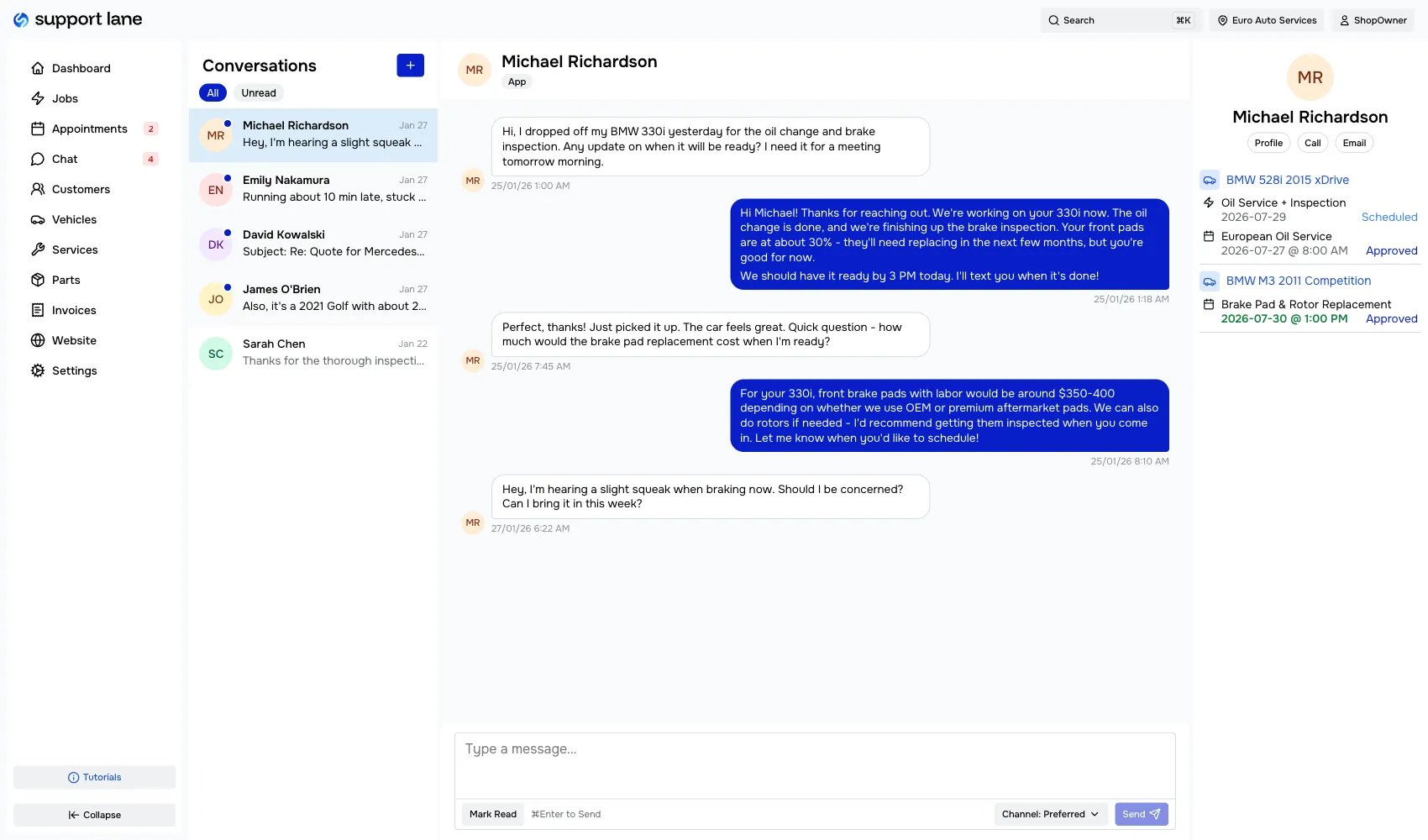Open Services via the wrench icon

coord(38,249)
